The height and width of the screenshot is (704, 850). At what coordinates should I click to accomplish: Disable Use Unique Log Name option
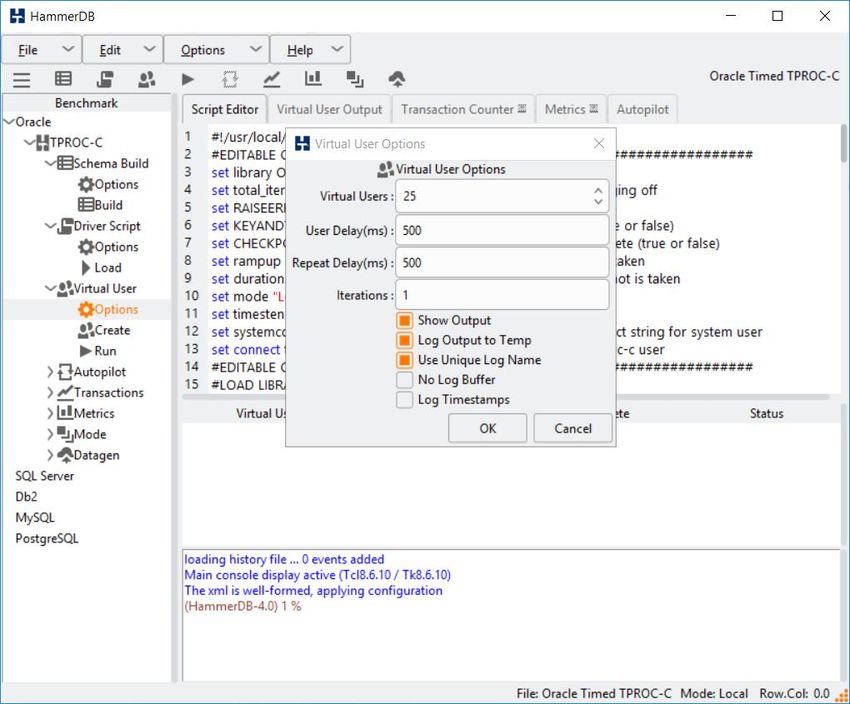pos(404,360)
